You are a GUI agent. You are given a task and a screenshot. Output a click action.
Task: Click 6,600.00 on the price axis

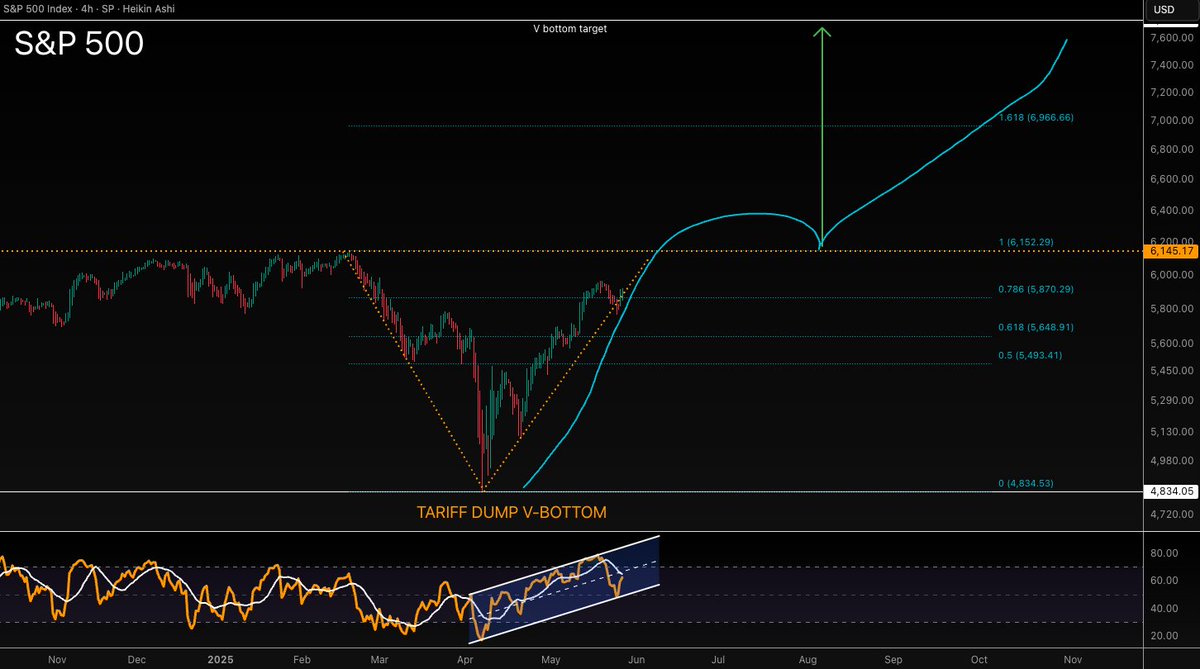1172,179
